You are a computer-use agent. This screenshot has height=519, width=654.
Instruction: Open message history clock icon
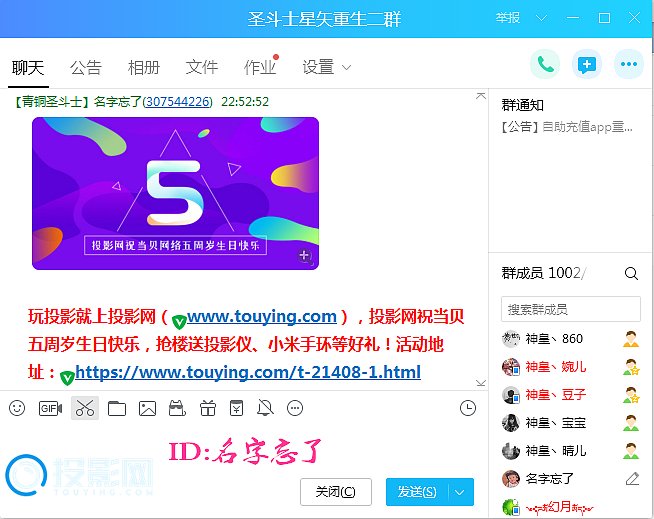tap(468, 408)
